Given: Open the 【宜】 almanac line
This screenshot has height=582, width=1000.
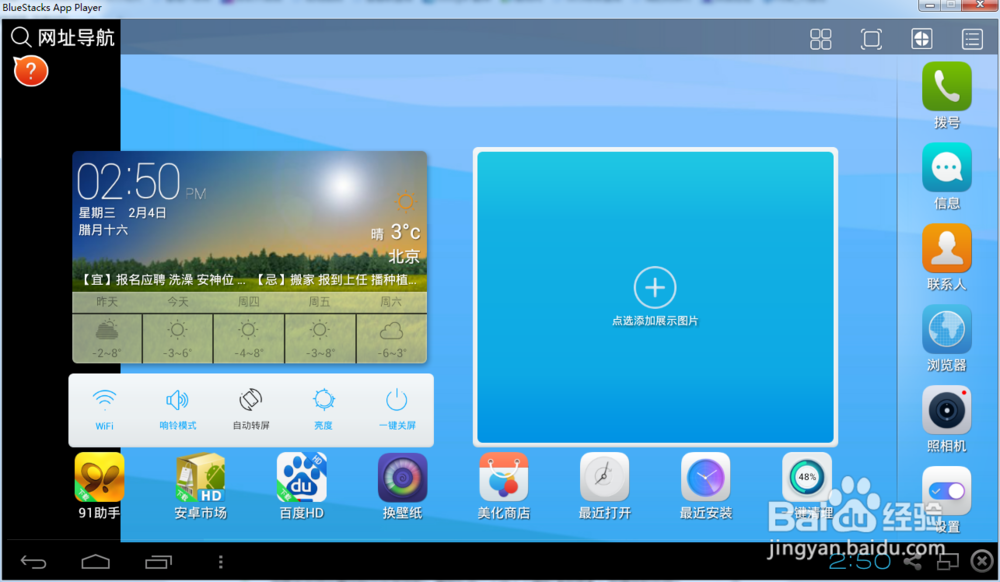Looking at the screenshot, I should pos(162,280).
